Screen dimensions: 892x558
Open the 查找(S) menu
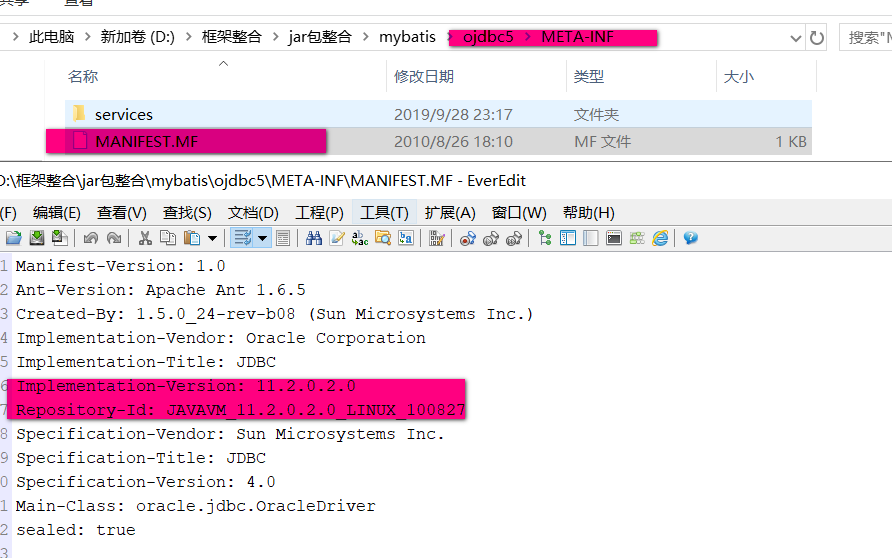click(187, 213)
